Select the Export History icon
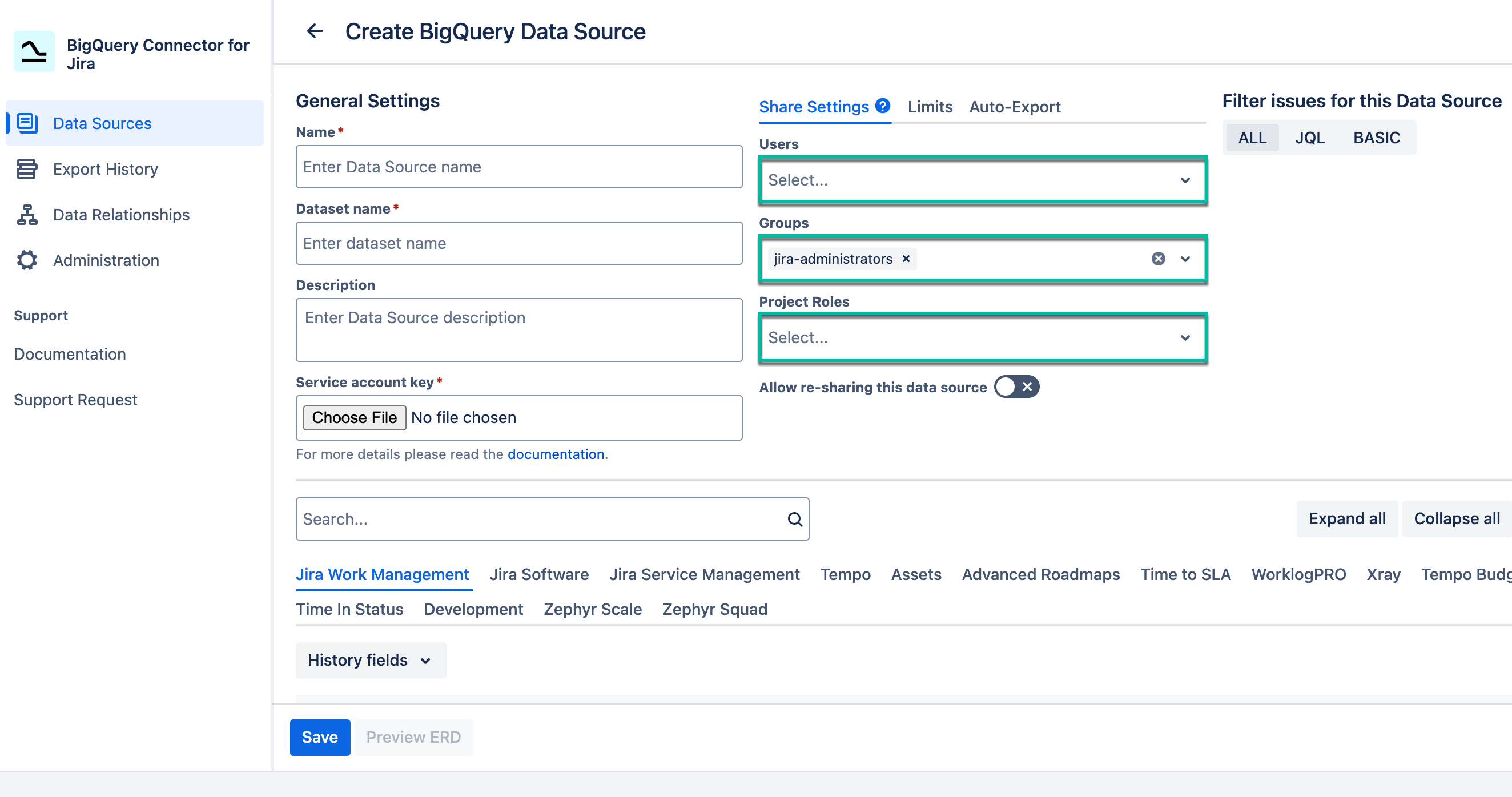1512x797 pixels. [x=26, y=168]
